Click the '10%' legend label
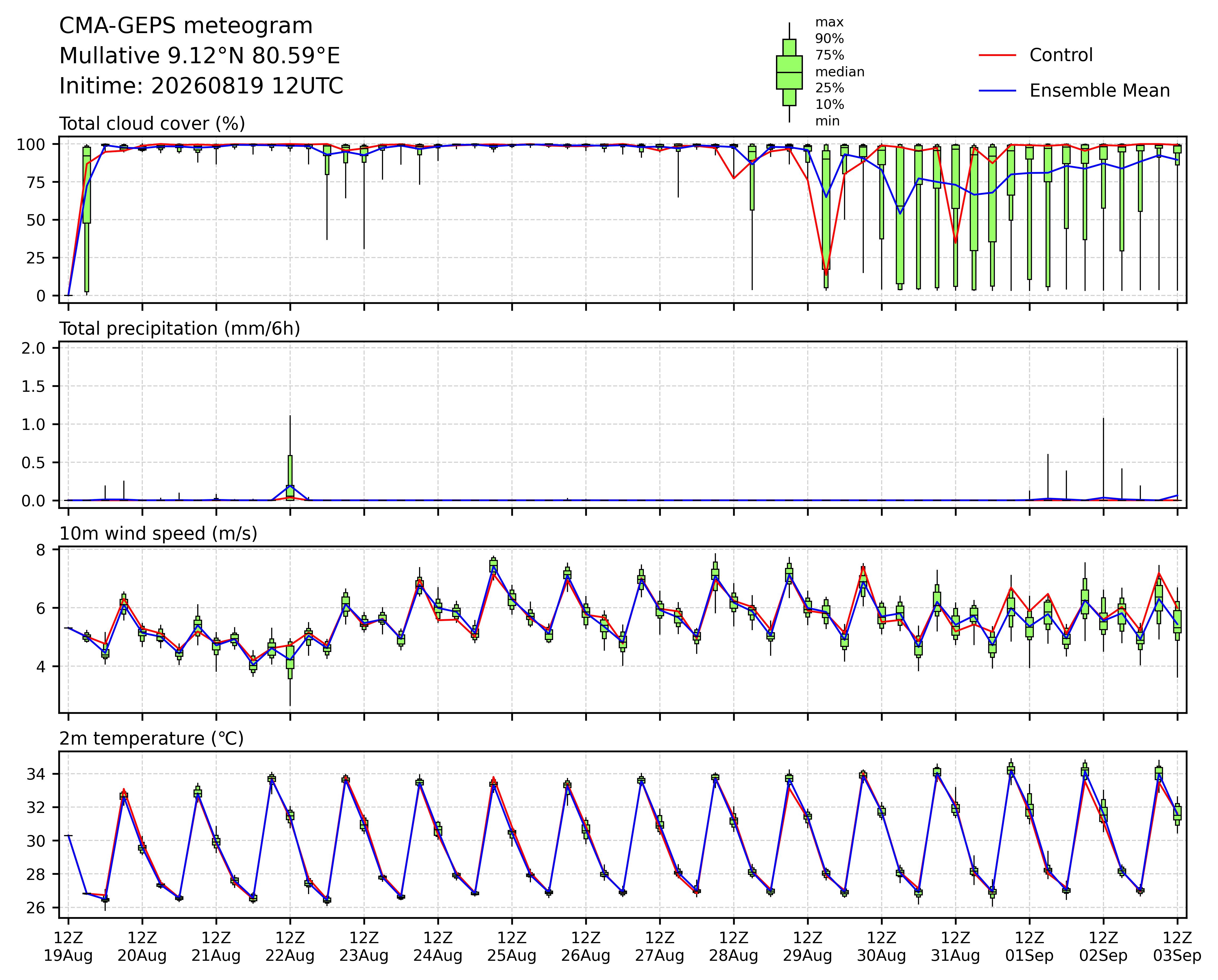Image resolution: width=1218 pixels, height=980 pixels. coord(829,105)
